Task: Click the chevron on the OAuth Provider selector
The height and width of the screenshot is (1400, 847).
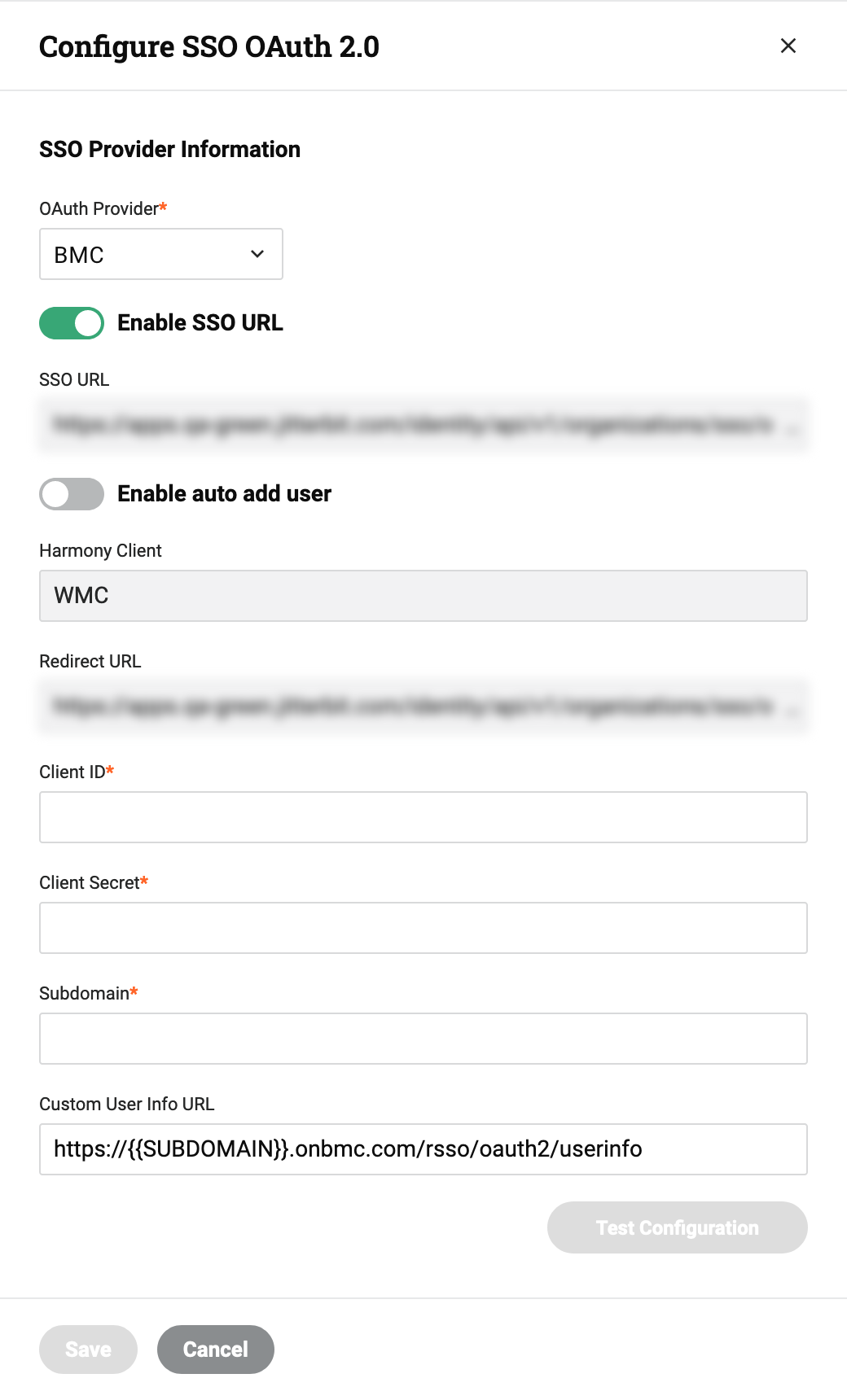Action: coord(257,254)
